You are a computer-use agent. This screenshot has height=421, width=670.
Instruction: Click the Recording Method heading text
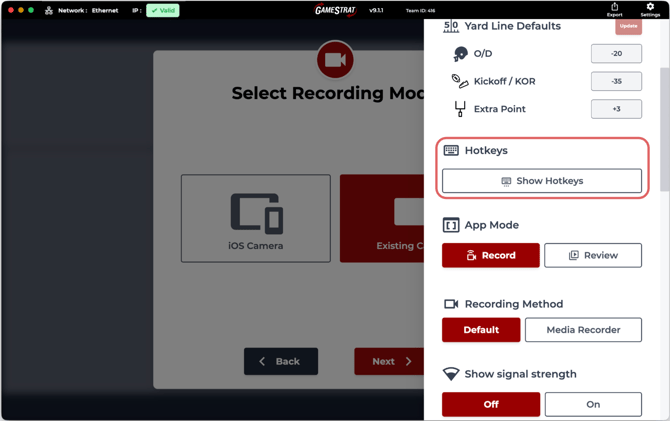(x=514, y=304)
